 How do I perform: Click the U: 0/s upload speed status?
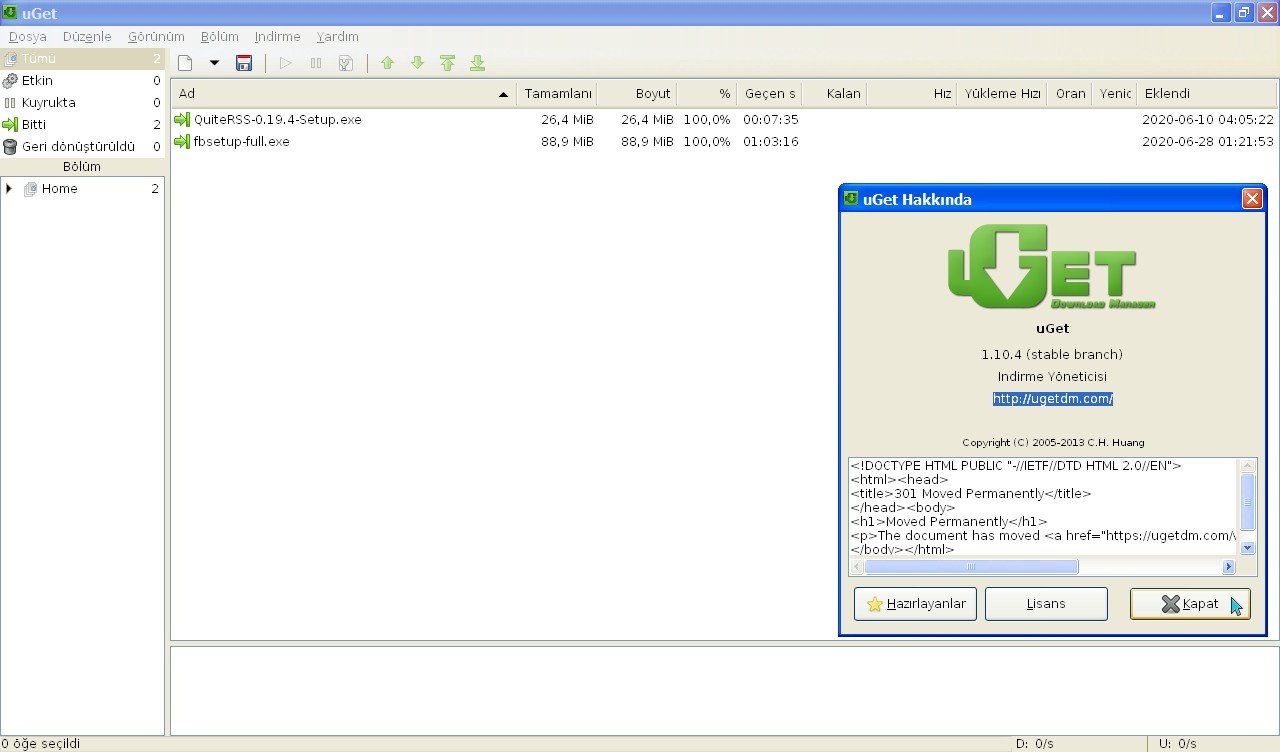[x=1178, y=744]
